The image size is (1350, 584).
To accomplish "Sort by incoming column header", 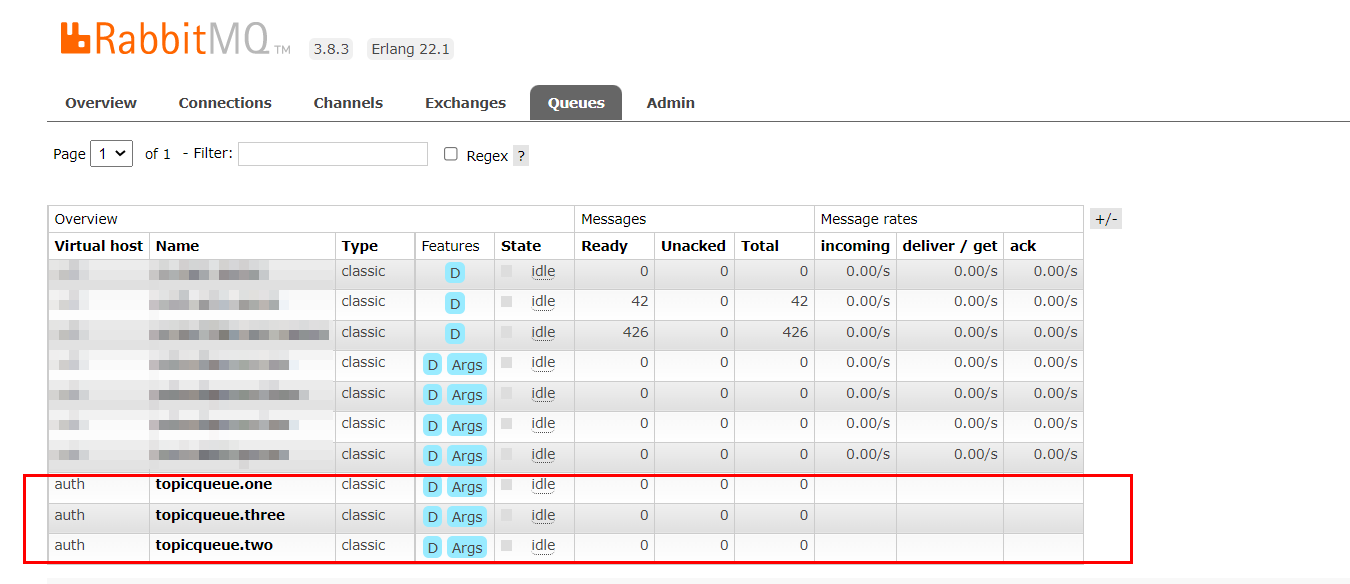I will coord(855,246).
